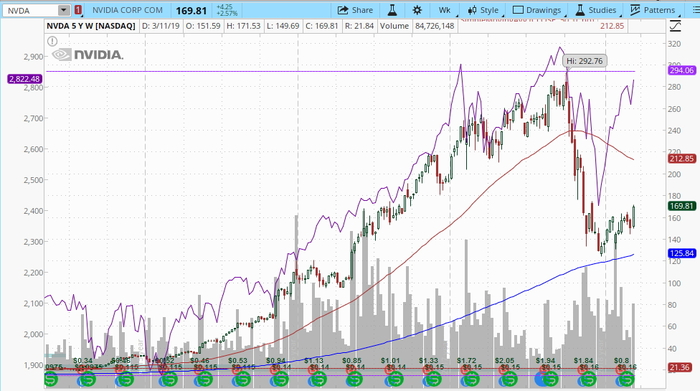The width and height of the screenshot is (700, 391).
Task: Click the chart info exclamation icon
Action: [52, 42]
